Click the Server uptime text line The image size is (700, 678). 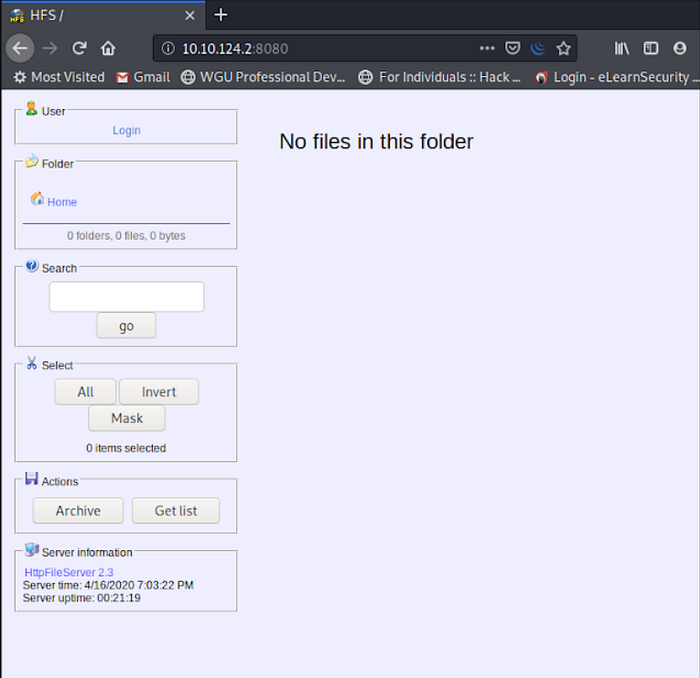pos(82,598)
